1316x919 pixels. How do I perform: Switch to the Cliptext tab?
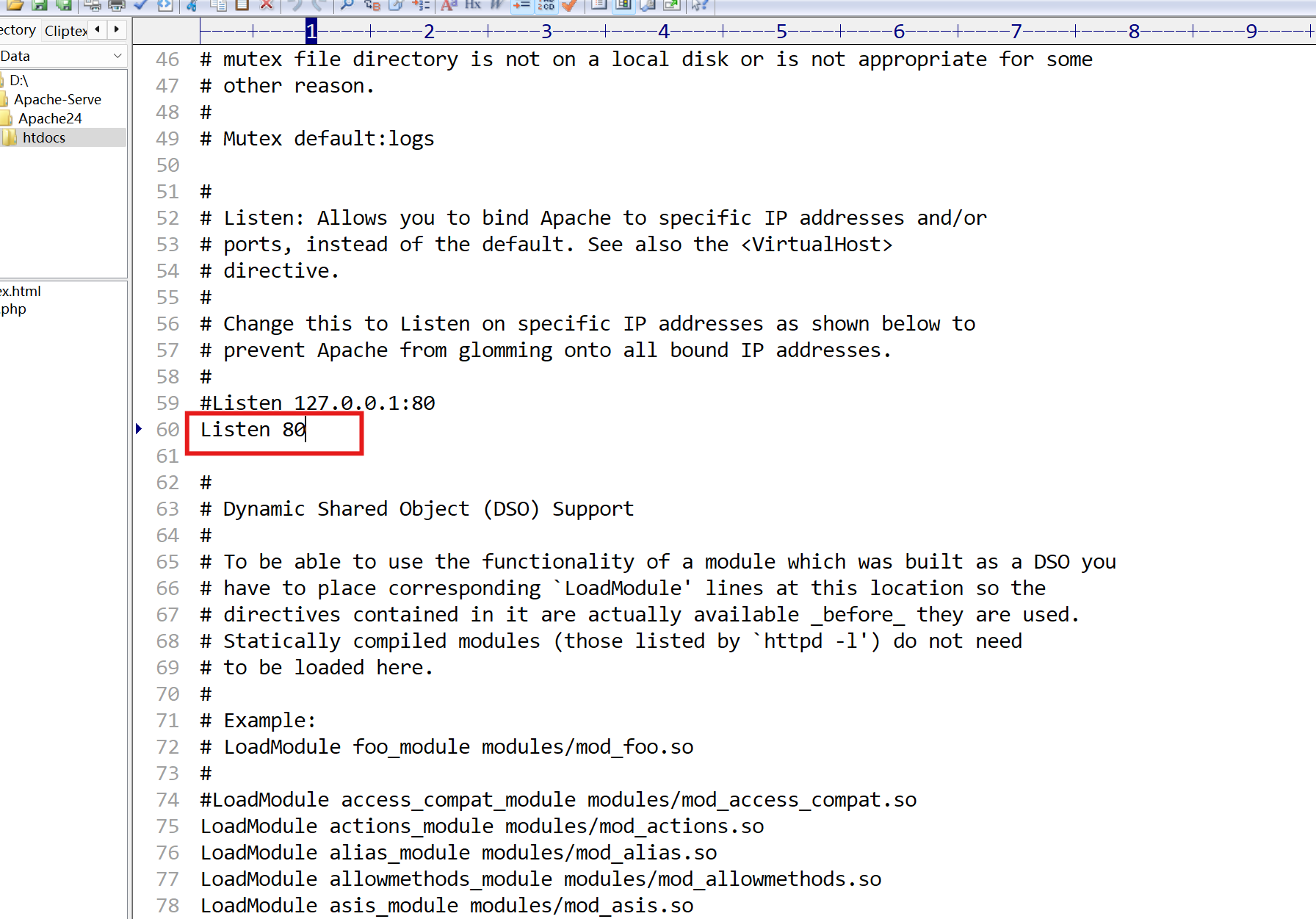[65, 31]
